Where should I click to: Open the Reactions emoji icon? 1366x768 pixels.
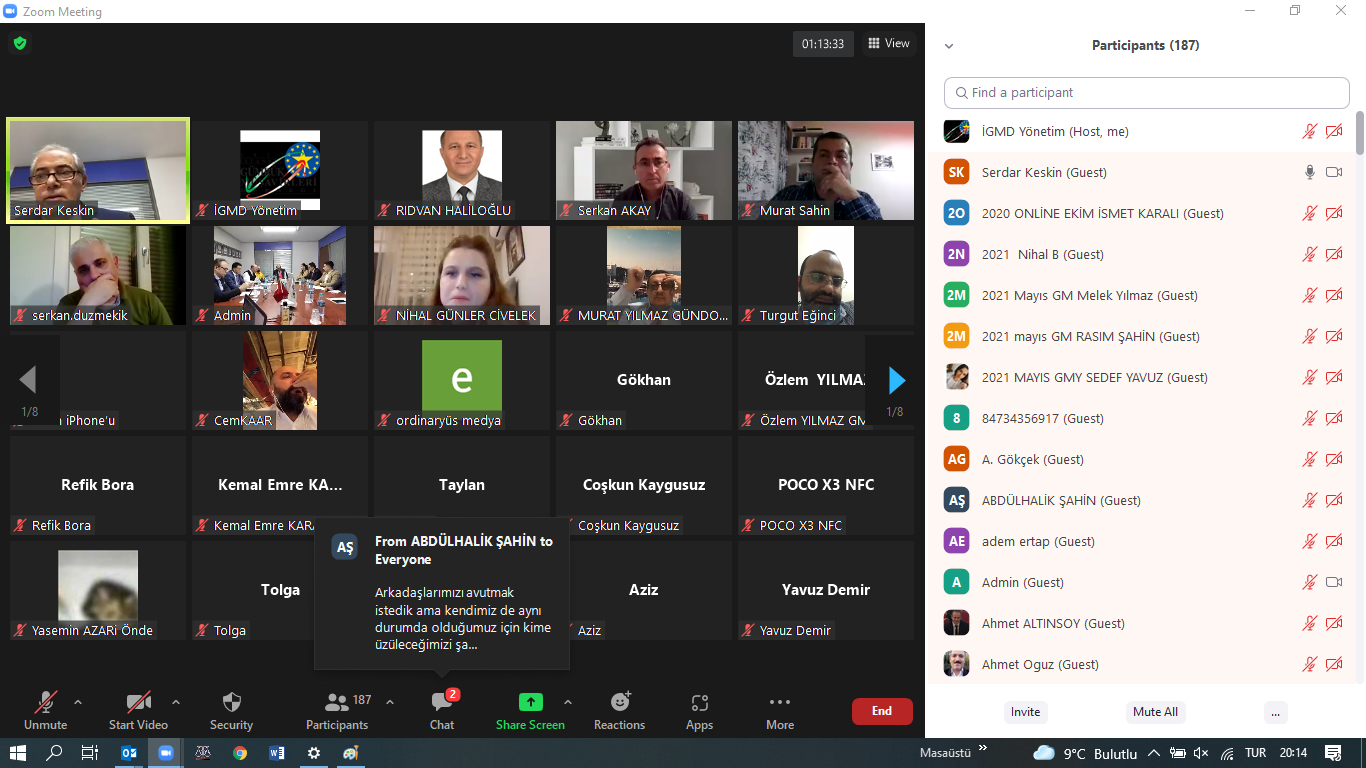point(619,702)
